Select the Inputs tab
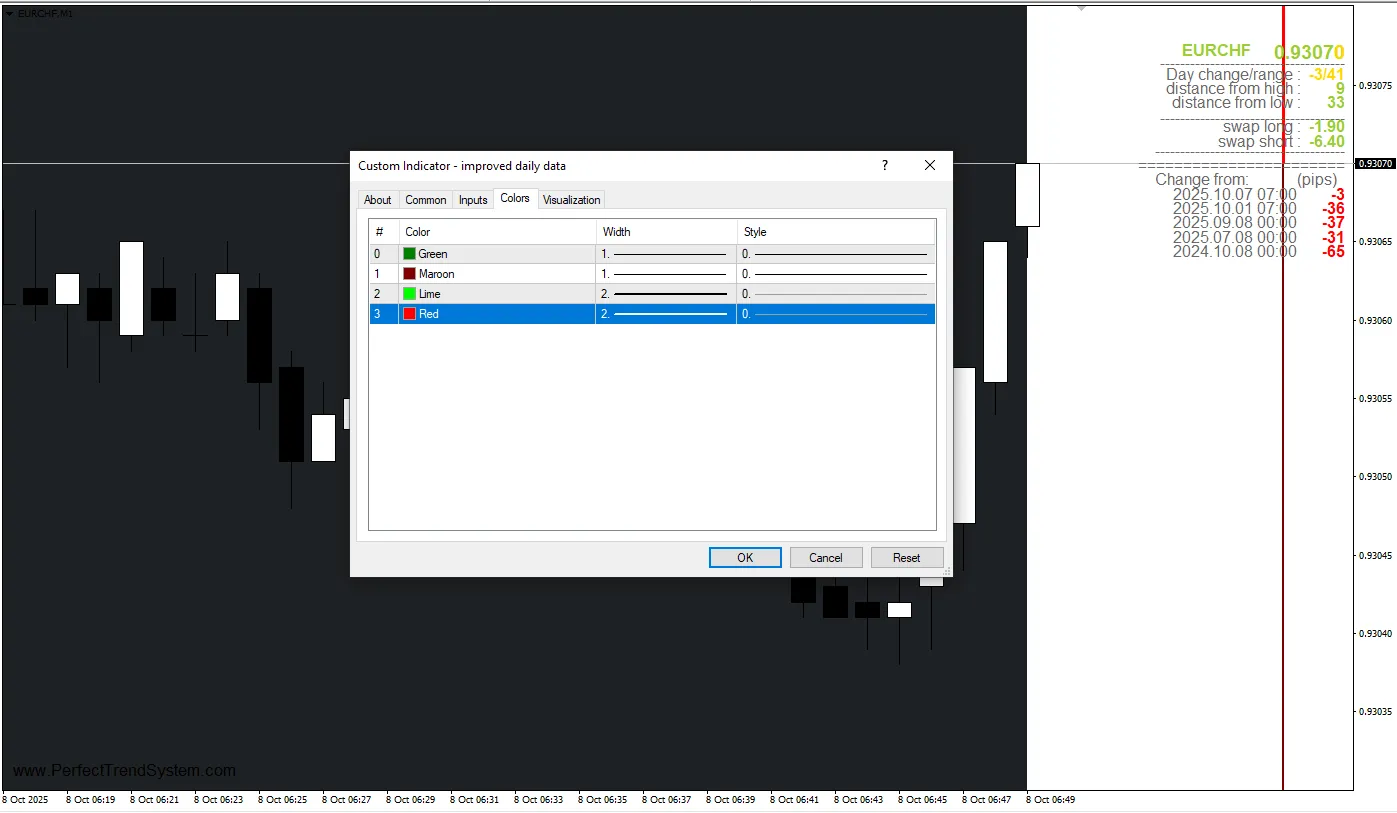The height and width of the screenshot is (813, 1397). (x=473, y=200)
